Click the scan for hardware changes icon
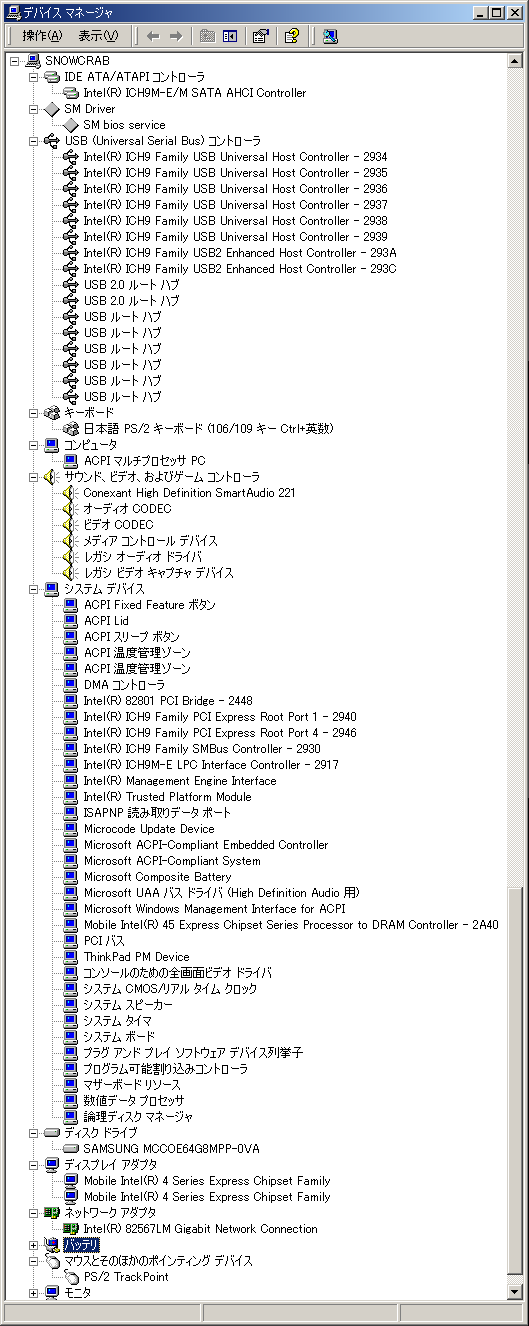The height and width of the screenshot is (1326, 529). point(330,36)
